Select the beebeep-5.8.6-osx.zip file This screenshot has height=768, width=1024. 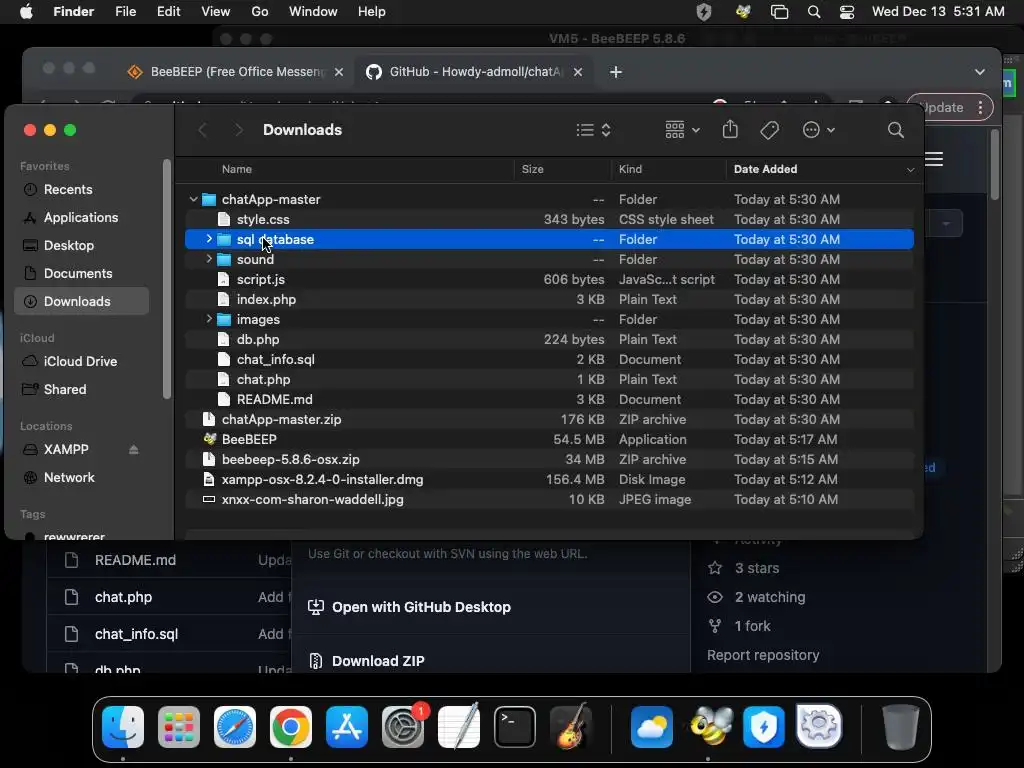coord(549,459)
